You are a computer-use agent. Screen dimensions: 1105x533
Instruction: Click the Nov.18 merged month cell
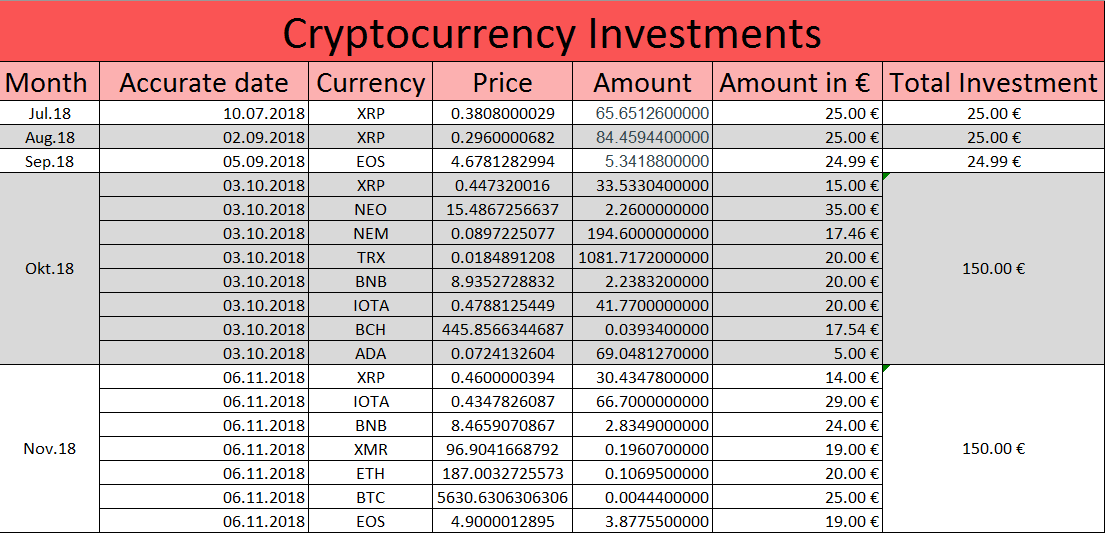[49, 449]
